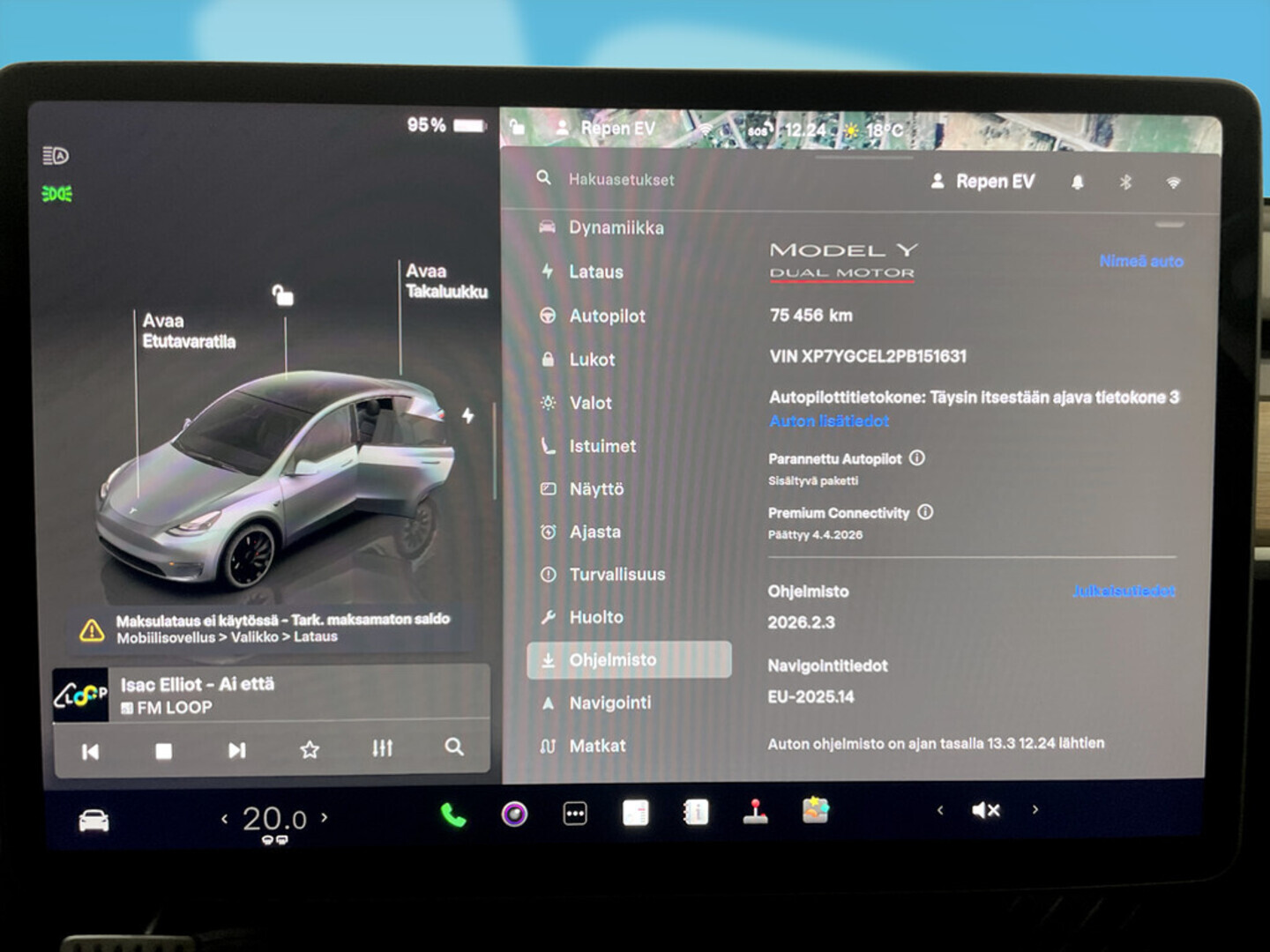This screenshot has width=1270, height=952.
Task: Open the all apps menu icon
Action: (575, 814)
